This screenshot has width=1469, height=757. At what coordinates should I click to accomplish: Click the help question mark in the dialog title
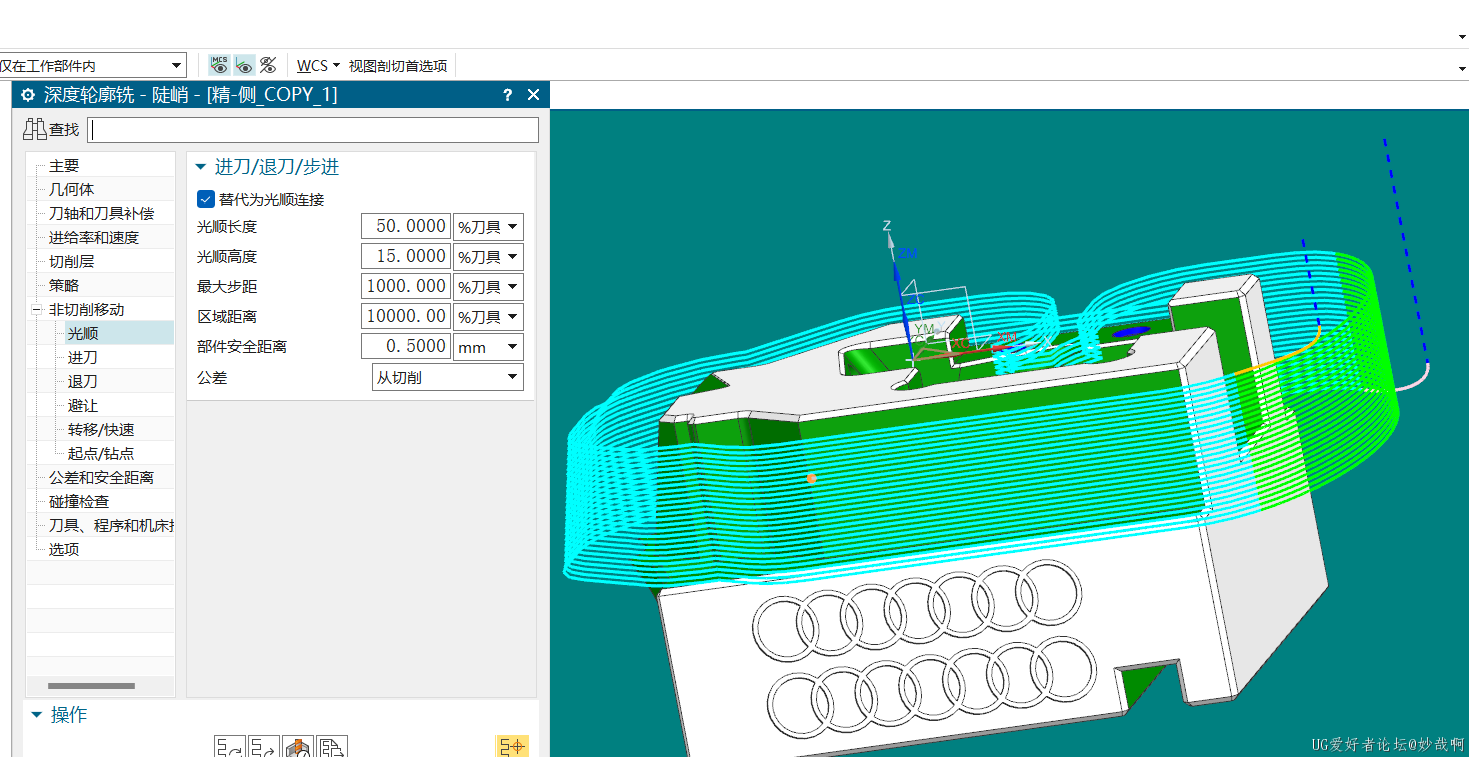coord(507,95)
